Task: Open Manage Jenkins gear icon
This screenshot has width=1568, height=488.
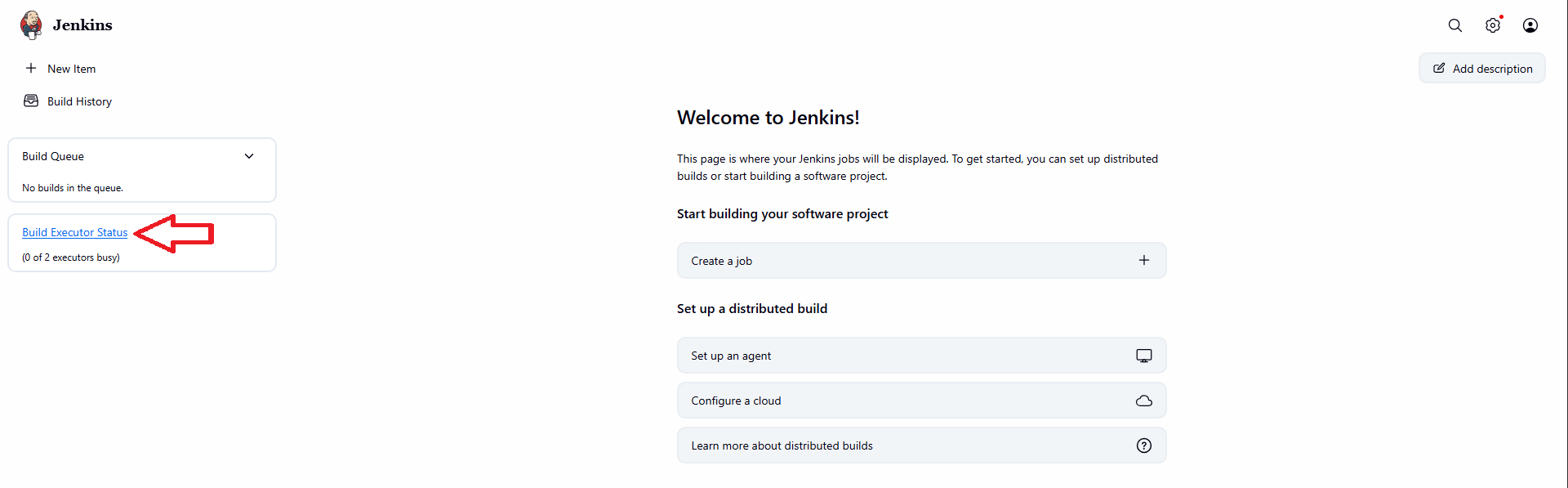Action: [1493, 25]
